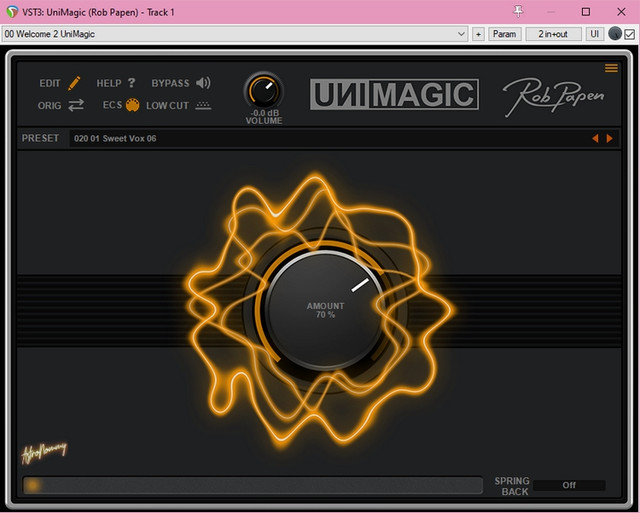This screenshot has height=513, width=640.
Task: Toggle the plugin enable checkbox
Action: (630, 34)
